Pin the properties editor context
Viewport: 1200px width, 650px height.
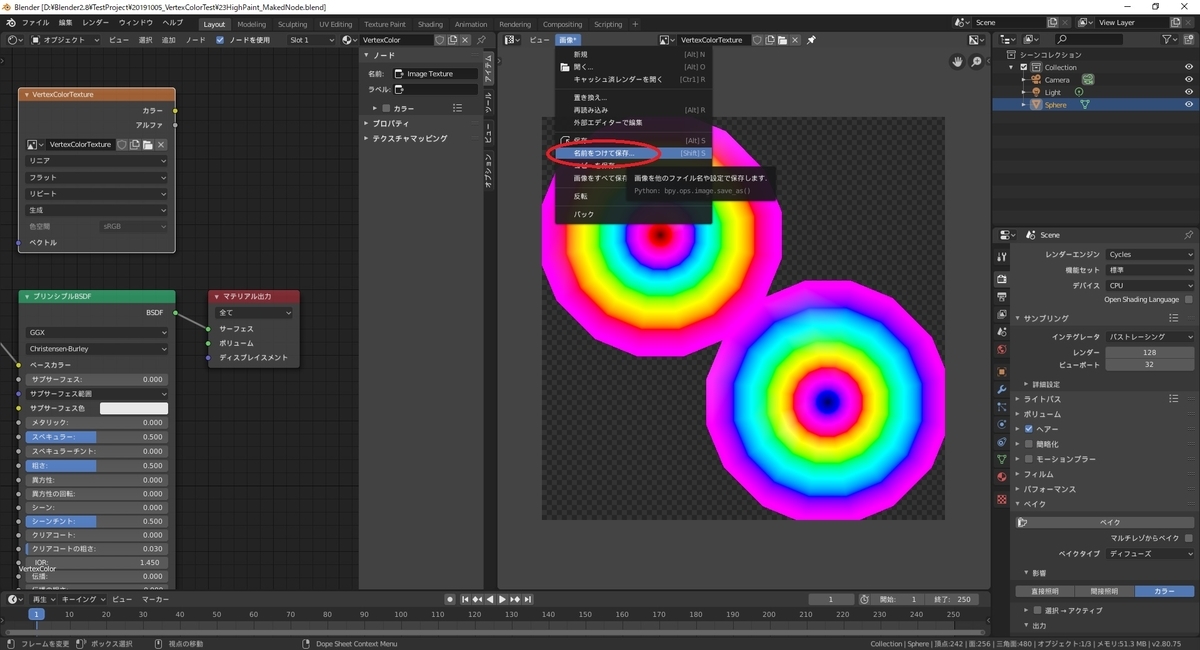[1189, 234]
